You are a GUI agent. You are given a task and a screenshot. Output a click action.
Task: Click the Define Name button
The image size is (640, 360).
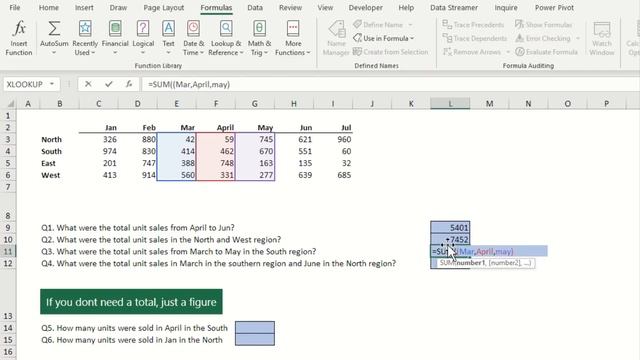coord(379,24)
